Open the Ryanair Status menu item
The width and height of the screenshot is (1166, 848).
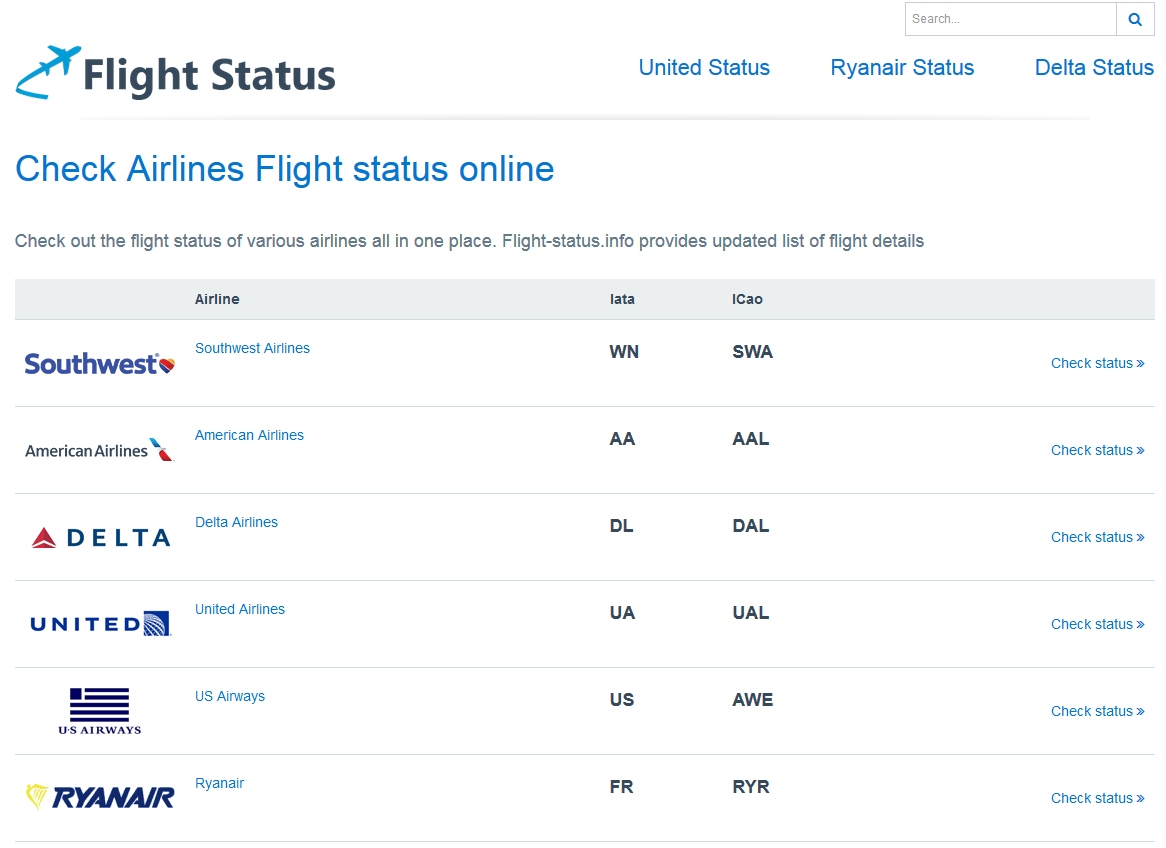coord(902,68)
